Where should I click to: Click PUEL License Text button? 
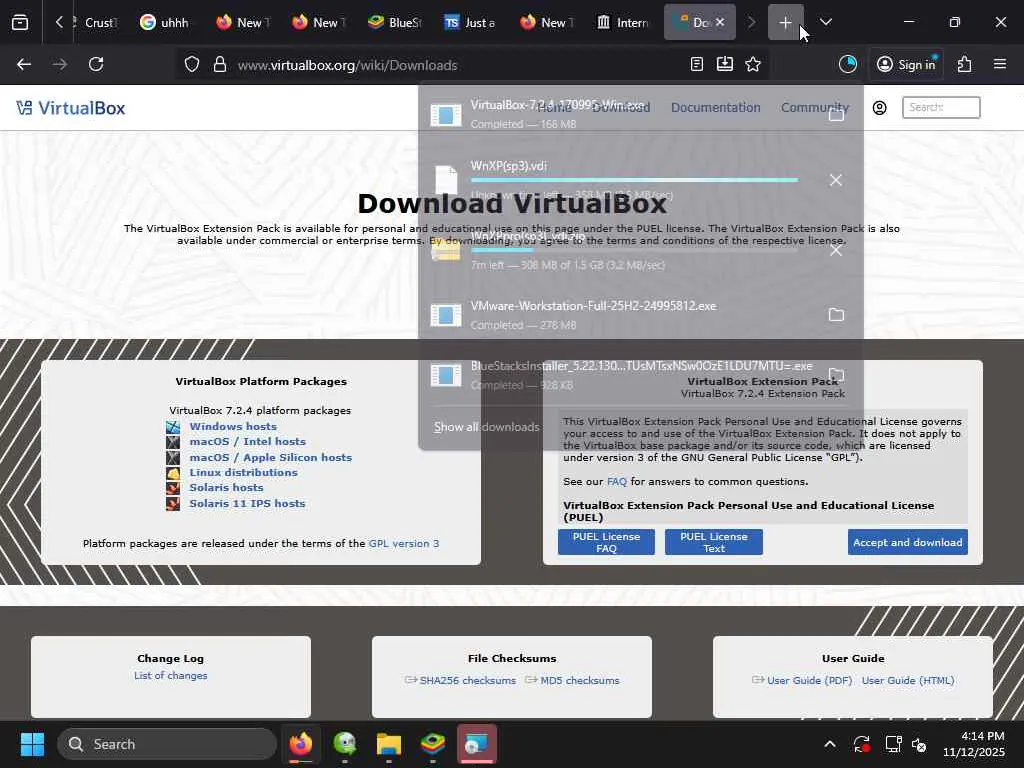[x=714, y=542]
